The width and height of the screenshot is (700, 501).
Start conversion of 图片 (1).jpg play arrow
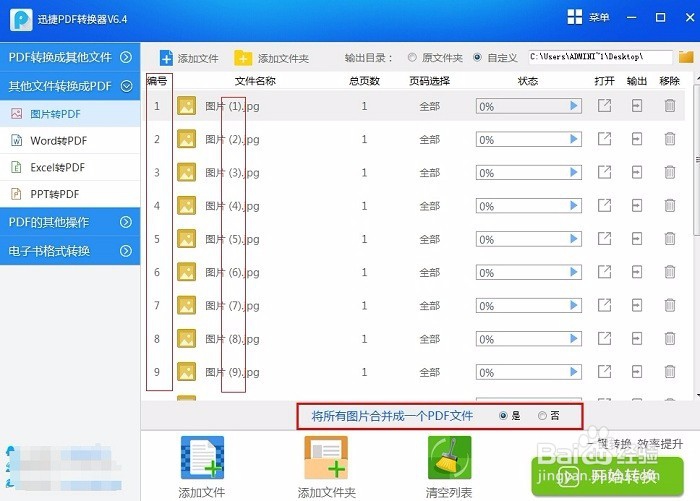(x=574, y=106)
